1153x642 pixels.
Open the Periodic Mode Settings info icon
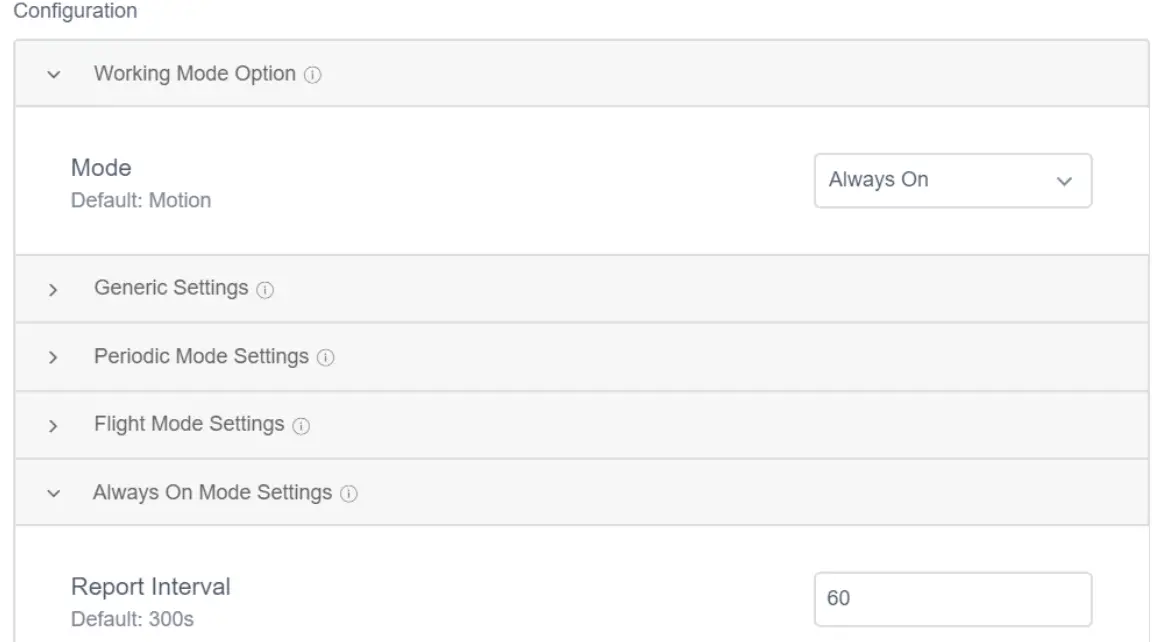[x=325, y=358]
